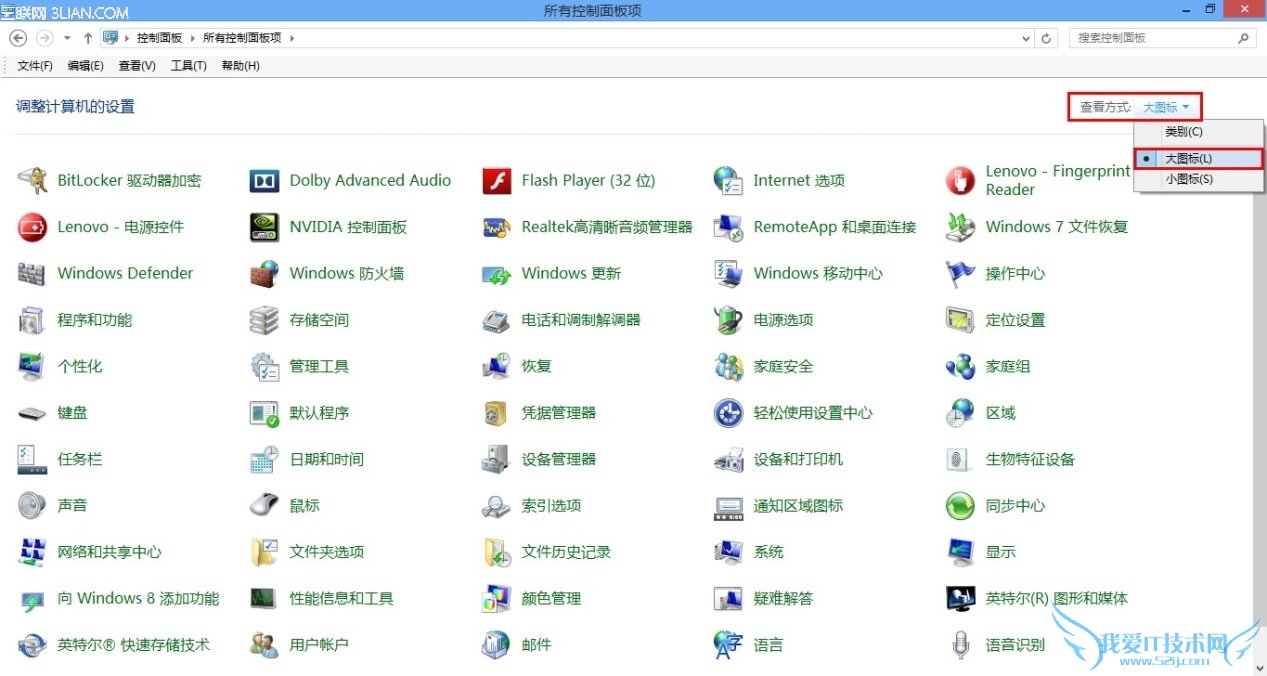Go up one level with up arrow
Image resolution: width=1267 pixels, height=676 pixels.
coord(88,38)
